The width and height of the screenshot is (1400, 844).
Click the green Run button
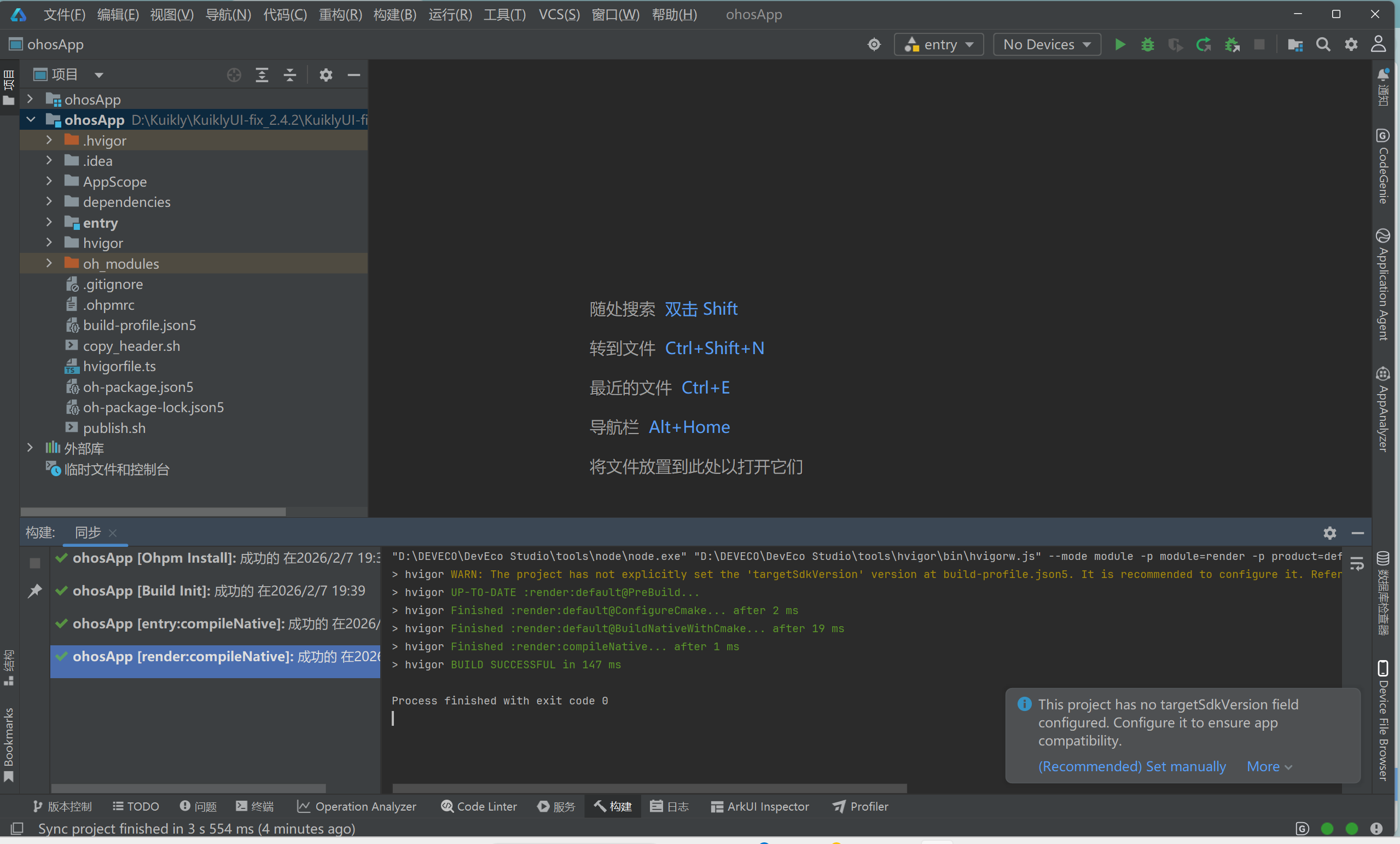[x=1120, y=44]
